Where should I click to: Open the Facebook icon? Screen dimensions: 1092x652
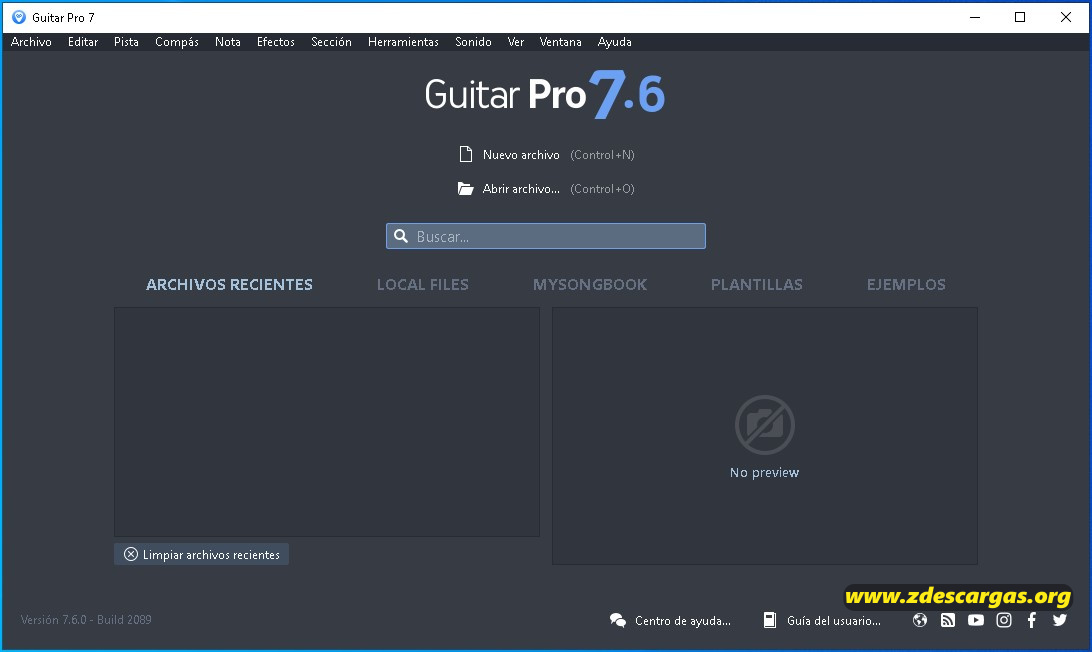(1031, 620)
